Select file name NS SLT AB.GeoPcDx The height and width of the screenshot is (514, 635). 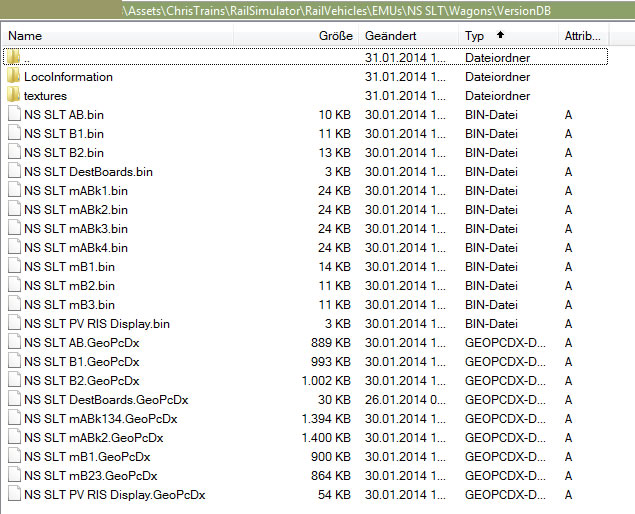pyautogui.click(x=82, y=343)
